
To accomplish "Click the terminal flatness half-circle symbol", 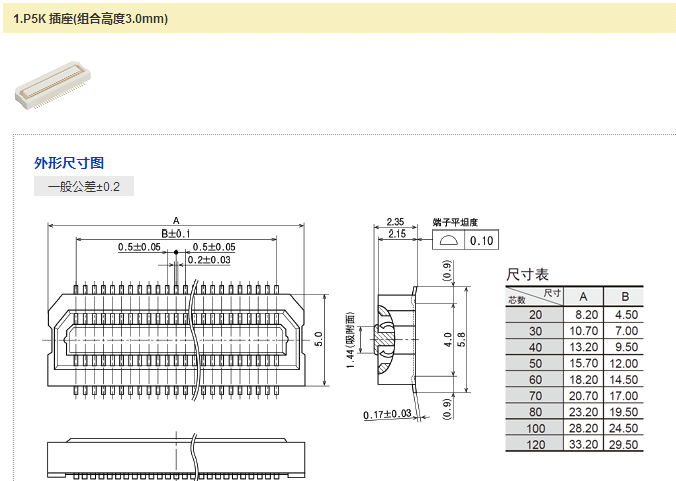I will click(448, 241).
